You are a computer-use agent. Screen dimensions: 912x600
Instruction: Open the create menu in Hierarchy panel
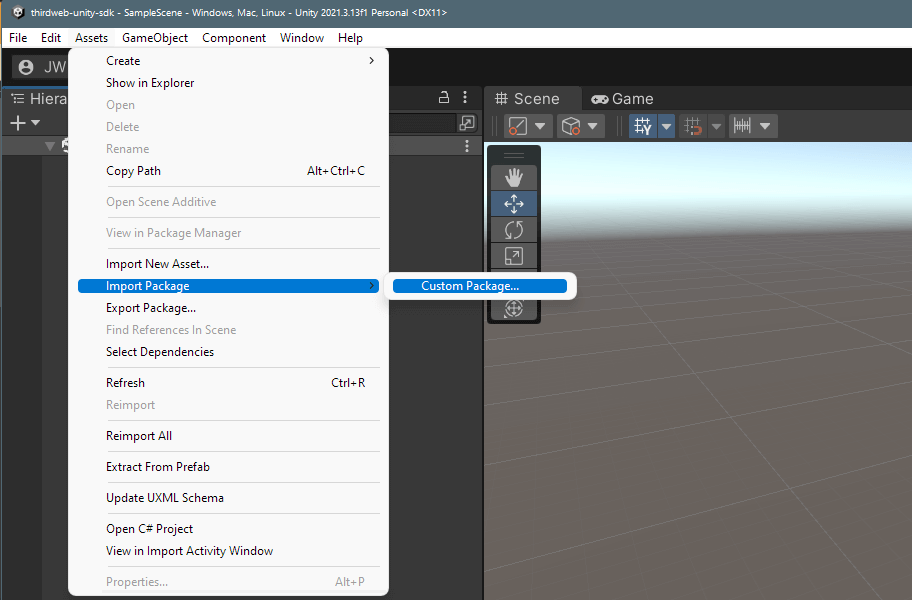click(18, 122)
